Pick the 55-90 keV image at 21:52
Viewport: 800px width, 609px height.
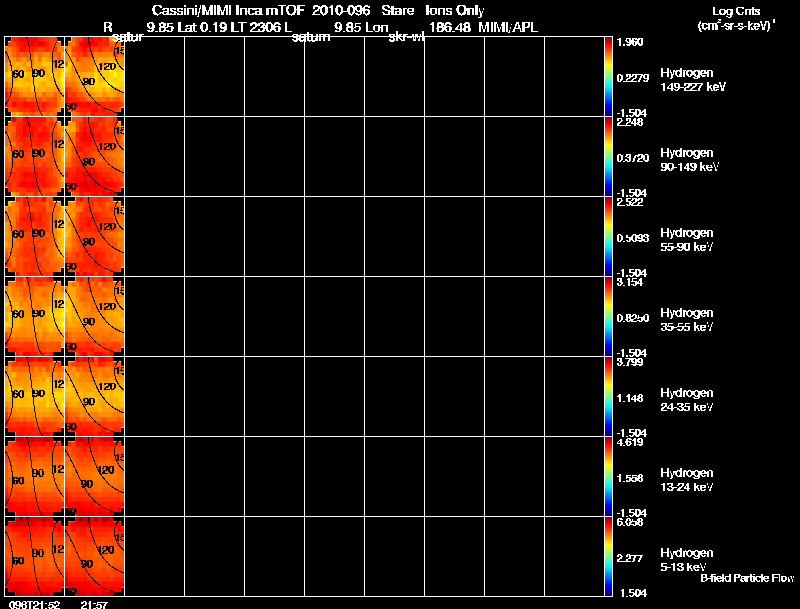click(35, 237)
